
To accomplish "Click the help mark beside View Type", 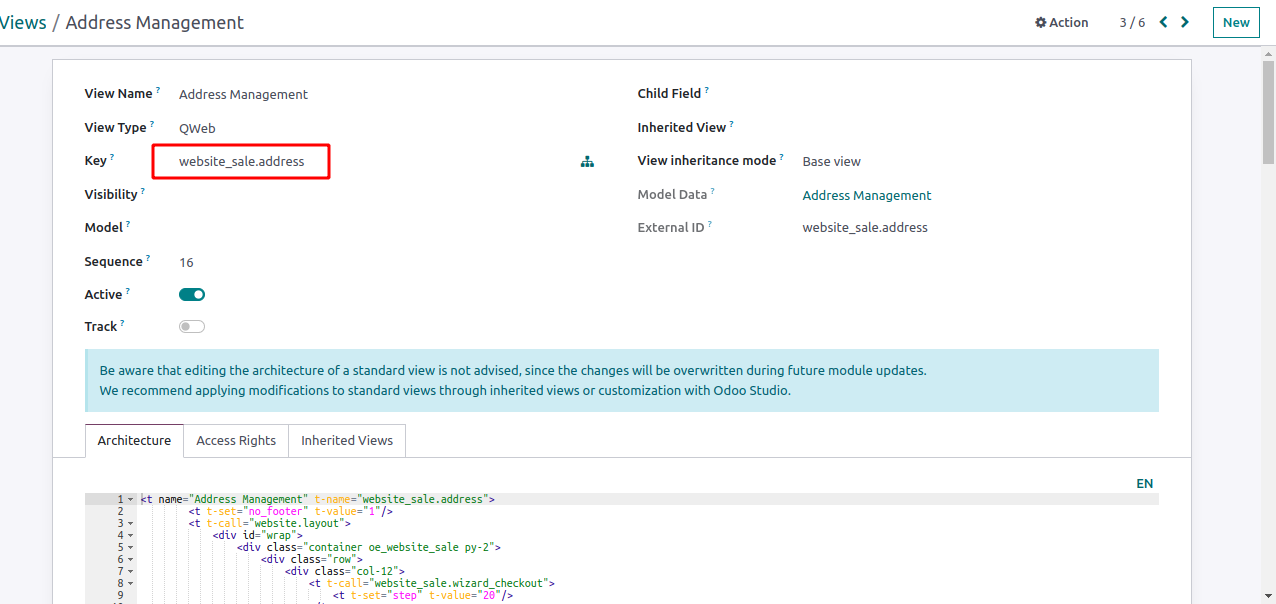I will (x=152, y=124).
